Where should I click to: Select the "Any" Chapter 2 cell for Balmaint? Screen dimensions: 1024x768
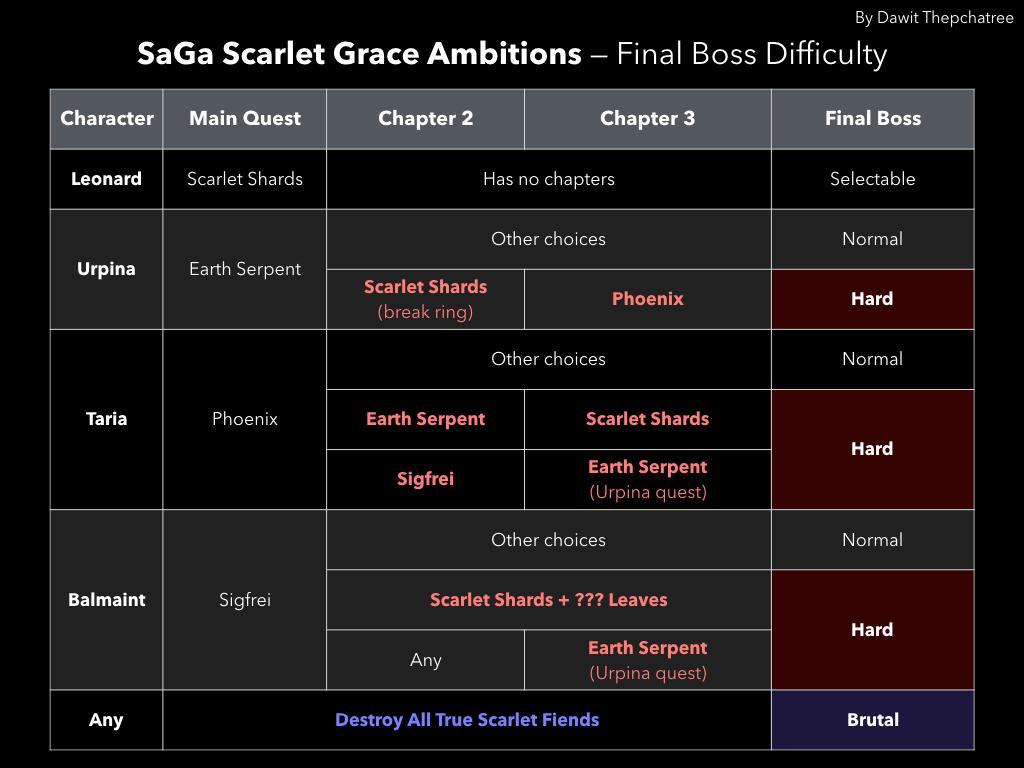coord(425,660)
